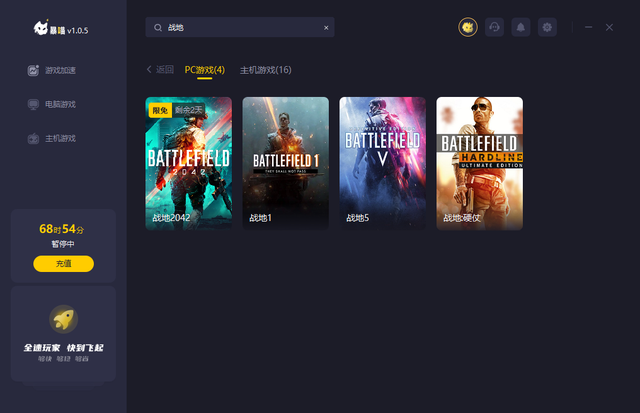
Task: Click the 战地1 title label
Action: 260,218
